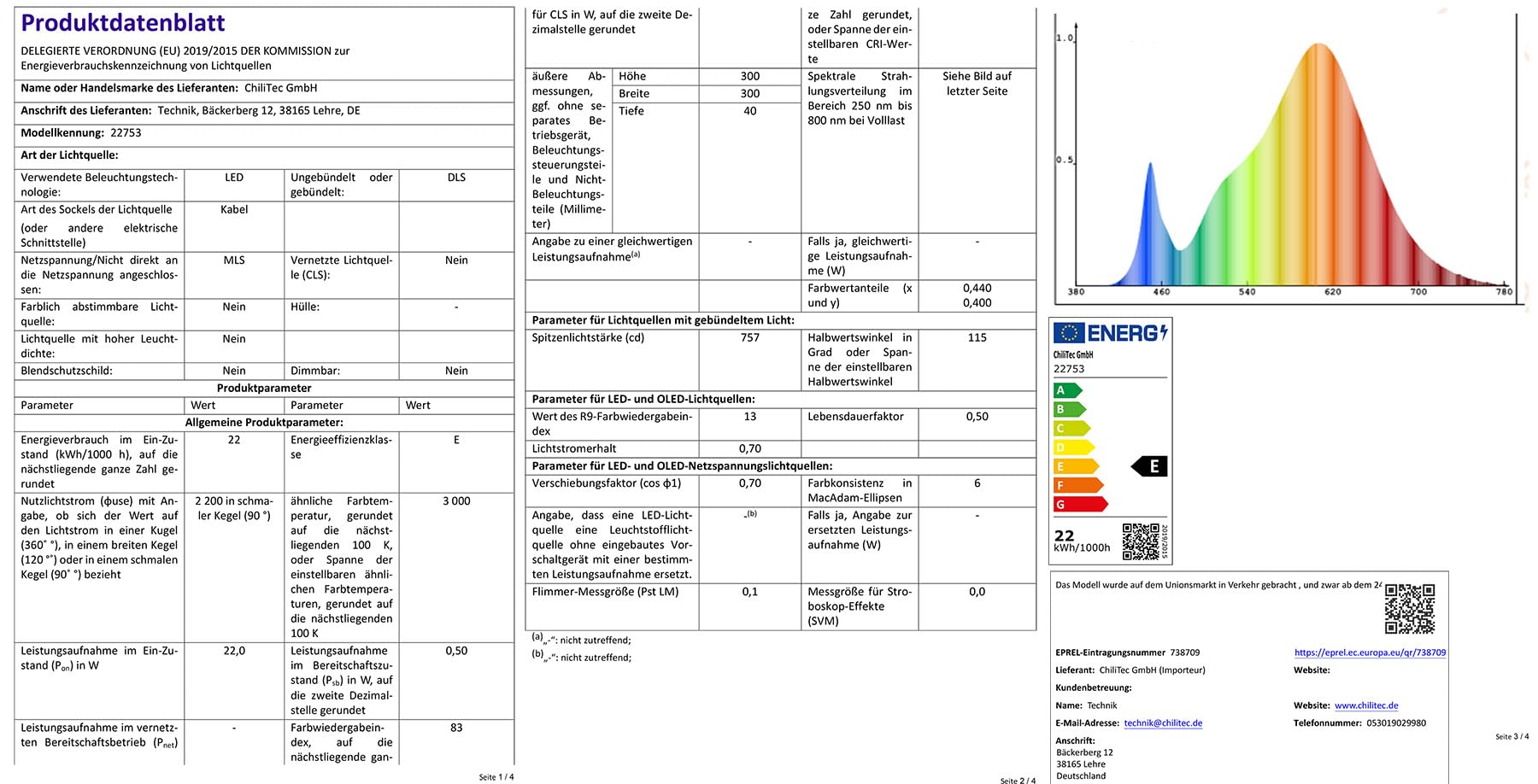Click the 'Höhe' dimension label

click(x=632, y=76)
